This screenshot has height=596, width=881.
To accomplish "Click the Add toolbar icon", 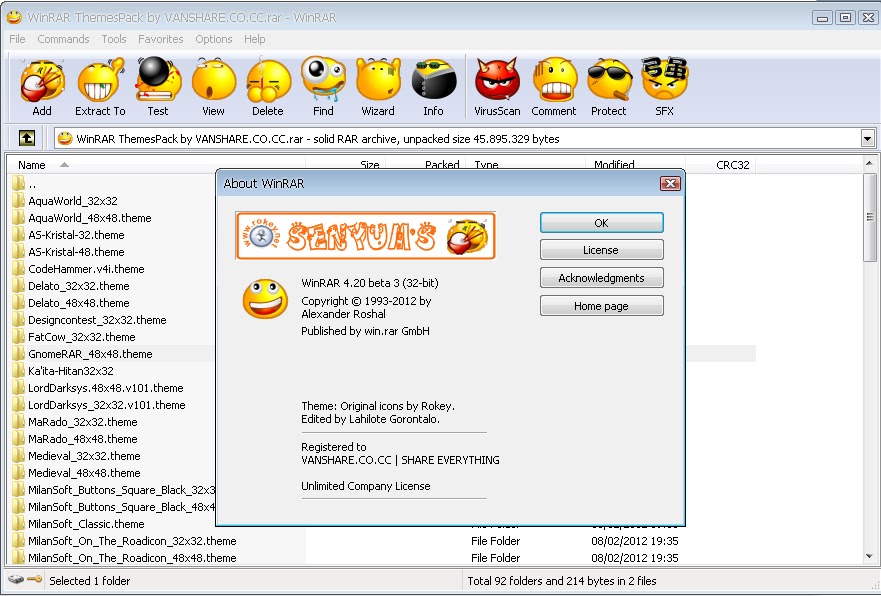I will [42, 87].
